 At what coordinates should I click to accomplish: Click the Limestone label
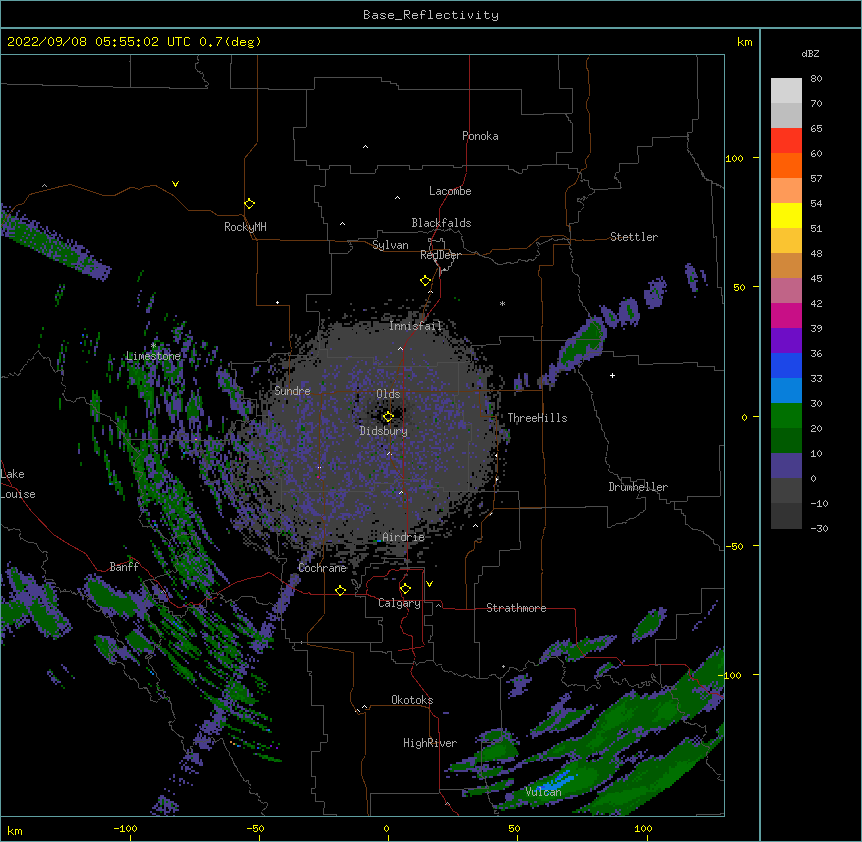tap(153, 356)
